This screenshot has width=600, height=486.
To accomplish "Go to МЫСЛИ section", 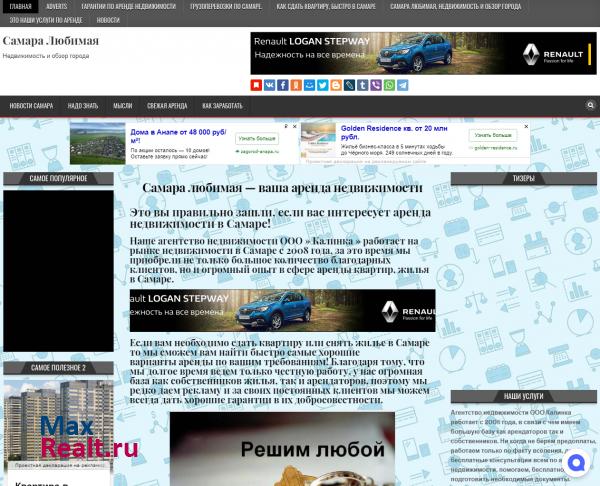I will point(123,106).
